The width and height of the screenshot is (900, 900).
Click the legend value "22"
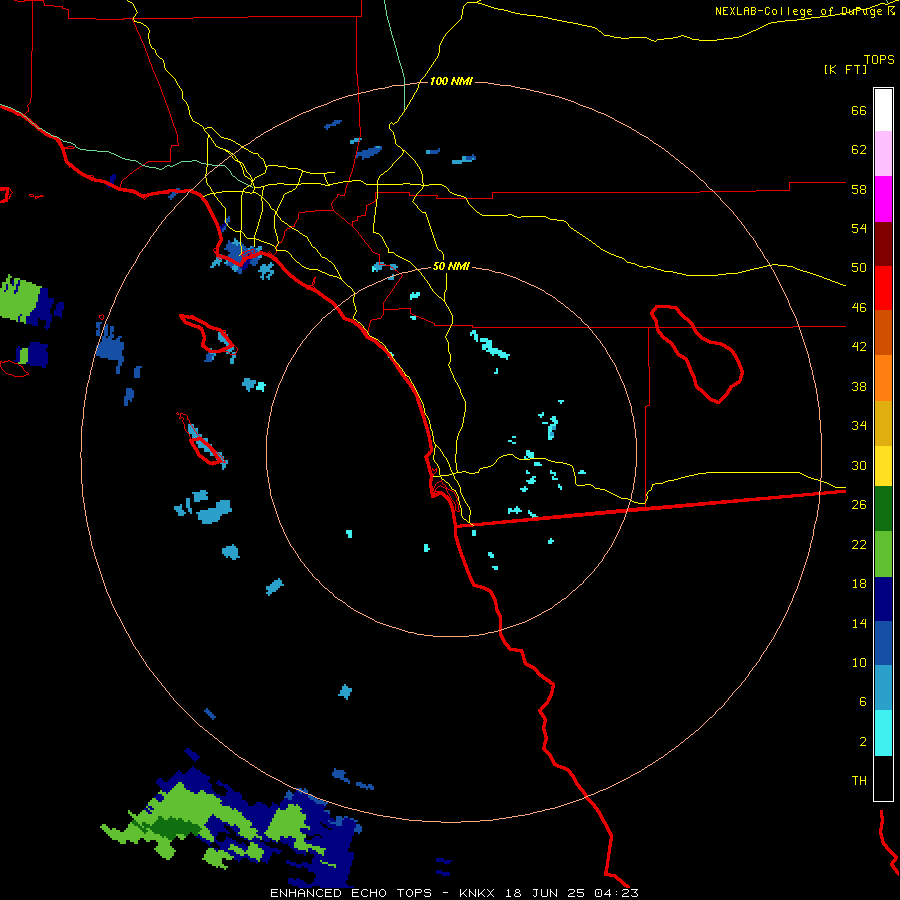[x=859, y=544]
